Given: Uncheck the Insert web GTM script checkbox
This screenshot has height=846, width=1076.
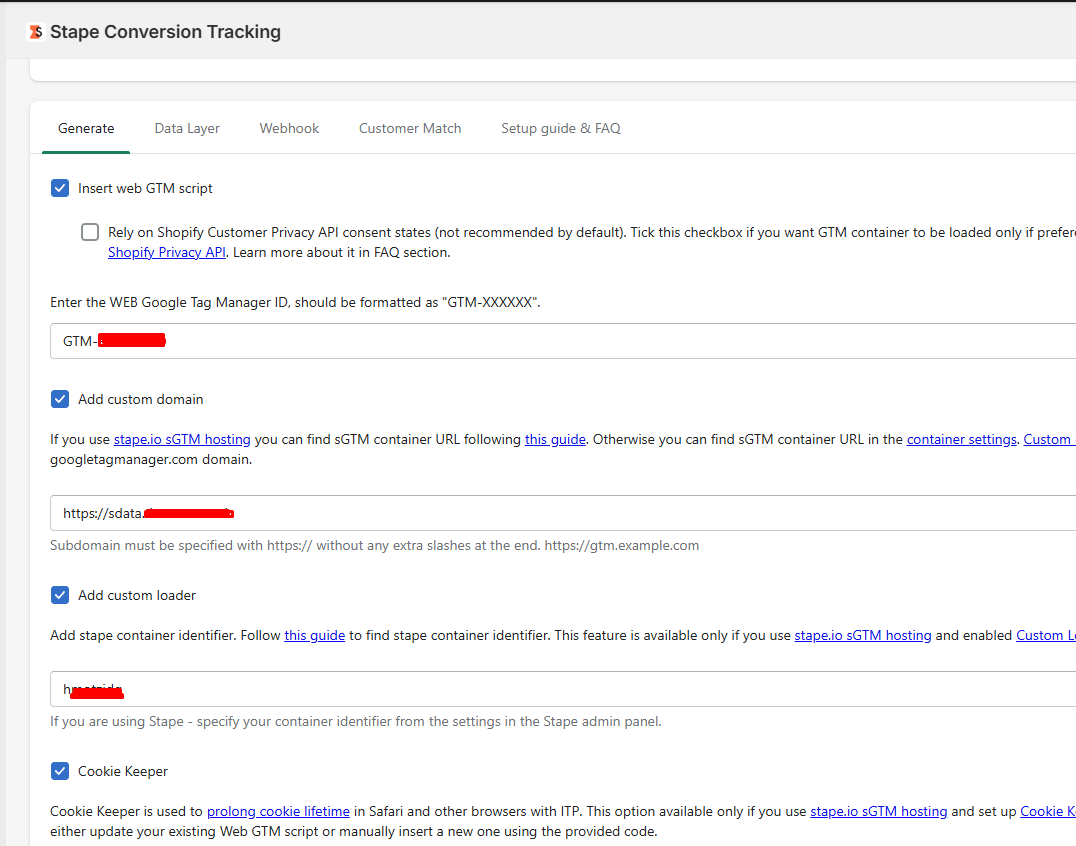Looking at the screenshot, I should pos(60,188).
